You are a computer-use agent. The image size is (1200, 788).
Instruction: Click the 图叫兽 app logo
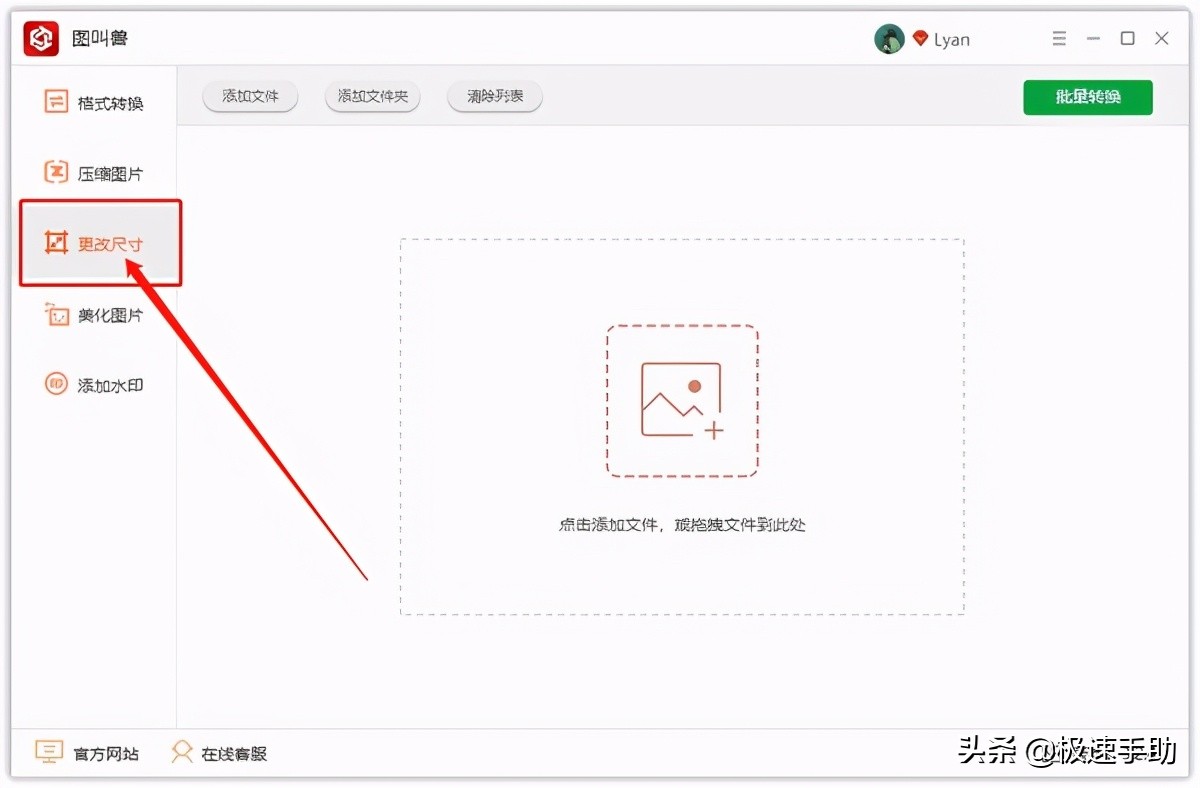pyautogui.click(x=42, y=39)
